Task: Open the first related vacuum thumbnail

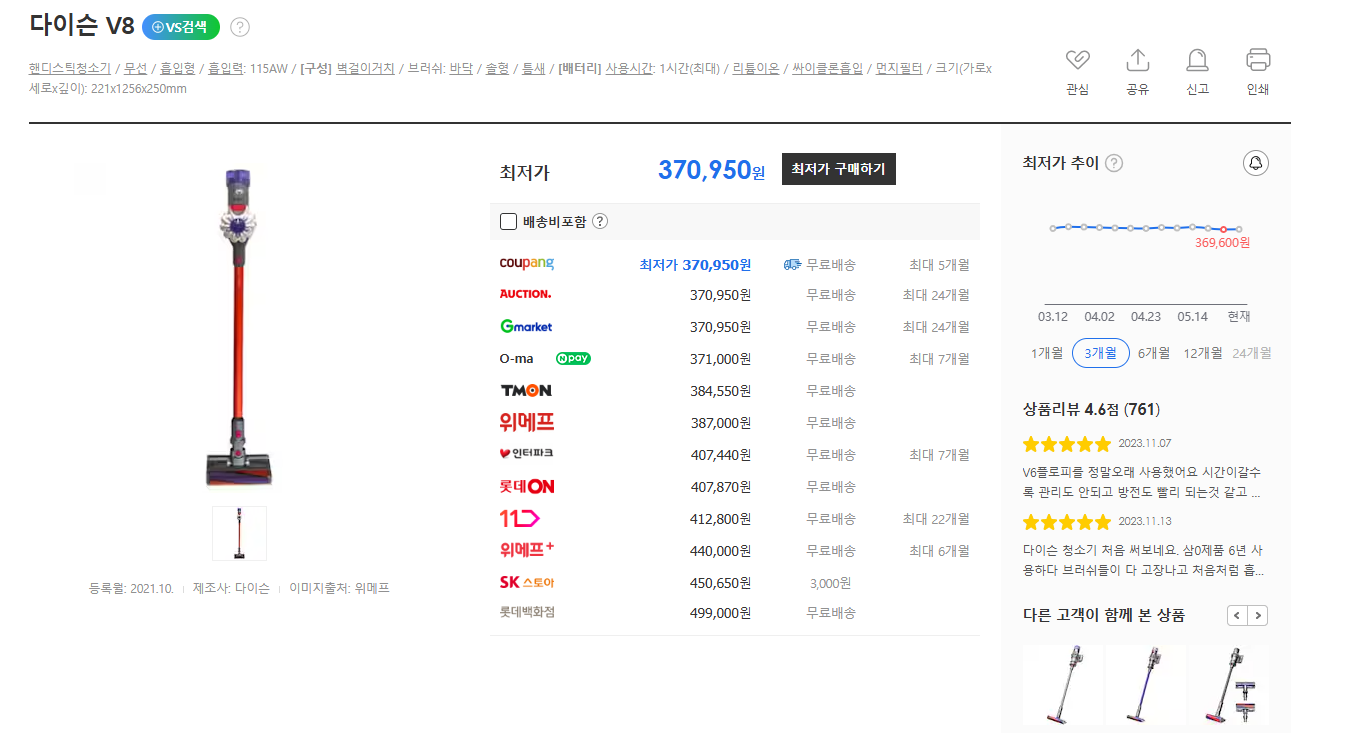Action: [1062, 685]
